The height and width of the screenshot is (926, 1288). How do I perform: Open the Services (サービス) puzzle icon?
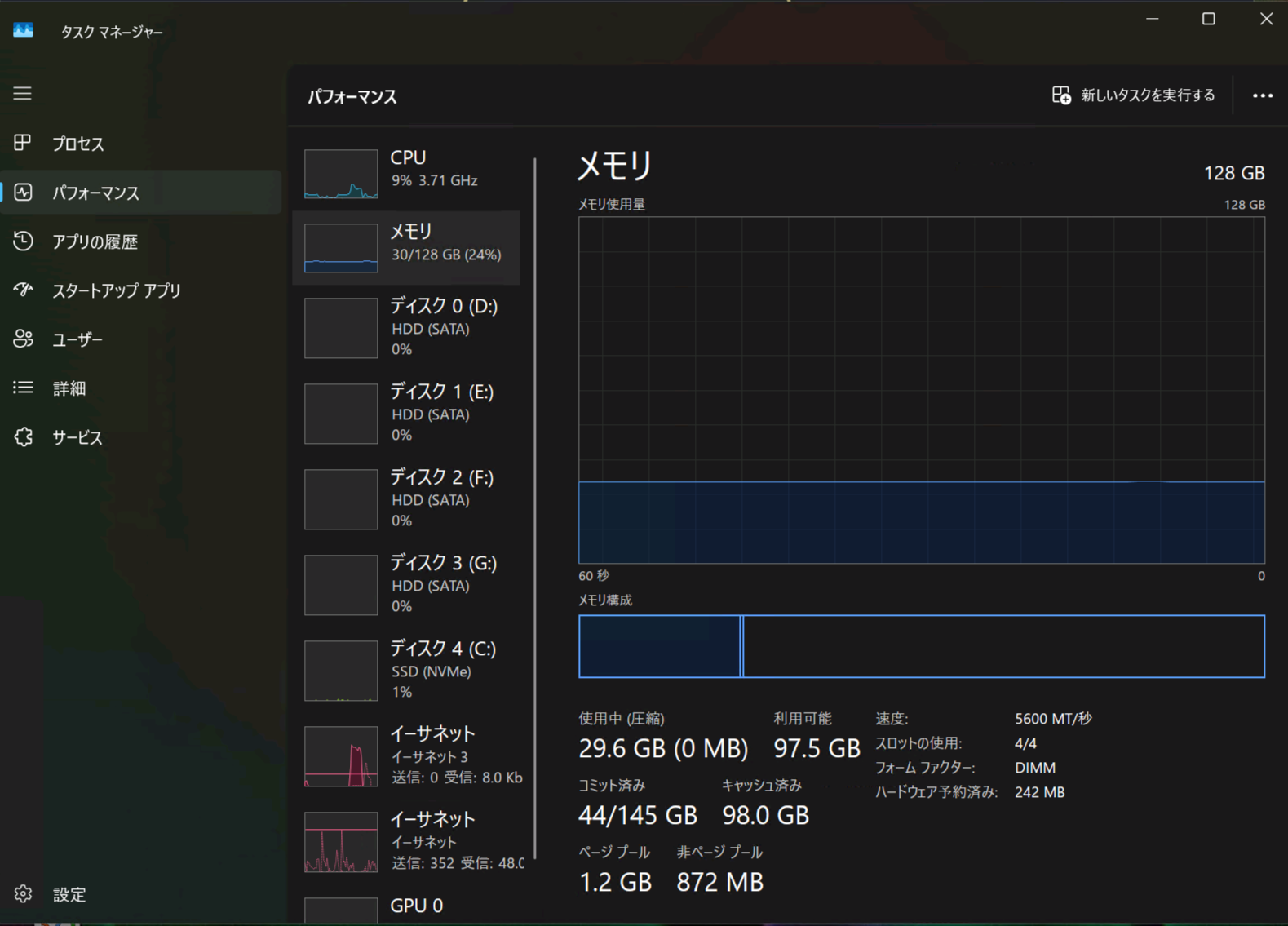(x=23, y=437)
